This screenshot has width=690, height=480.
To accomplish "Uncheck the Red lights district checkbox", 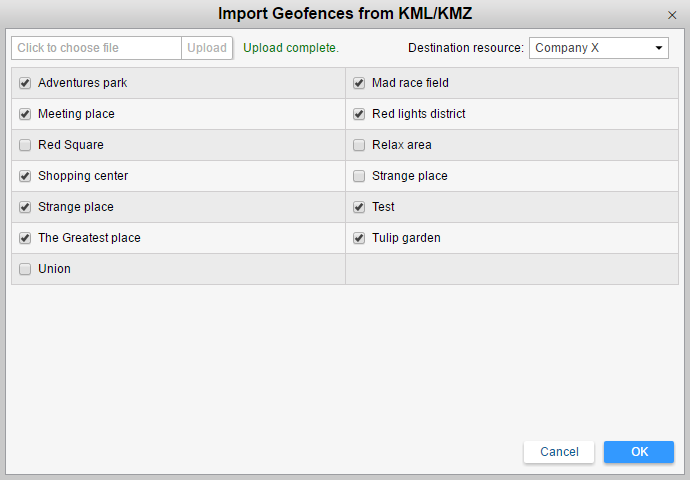I will click(359, 114).
